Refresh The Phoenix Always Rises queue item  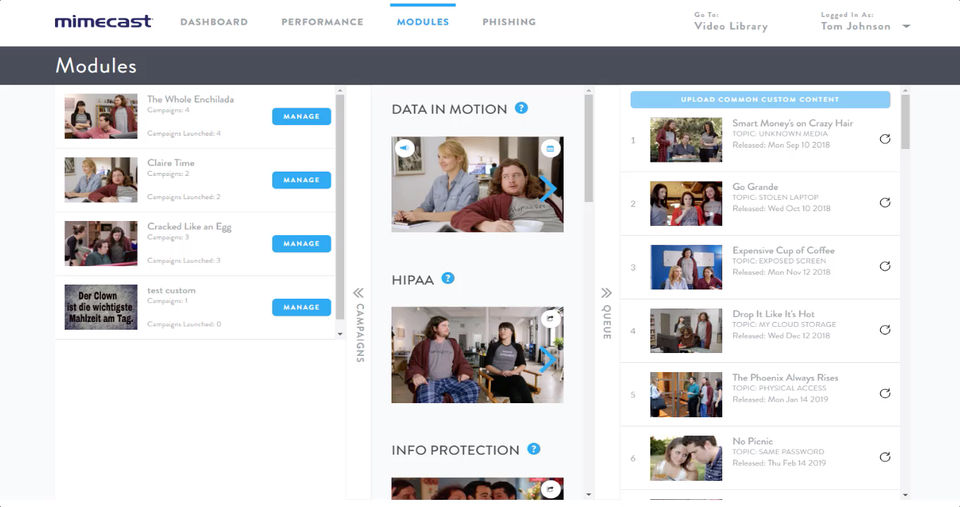885,394
